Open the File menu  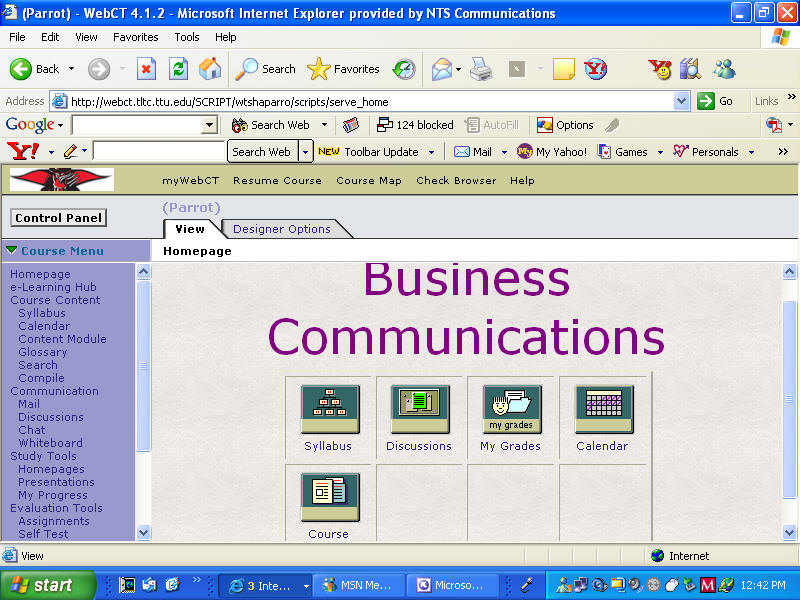tap(17, 37)
